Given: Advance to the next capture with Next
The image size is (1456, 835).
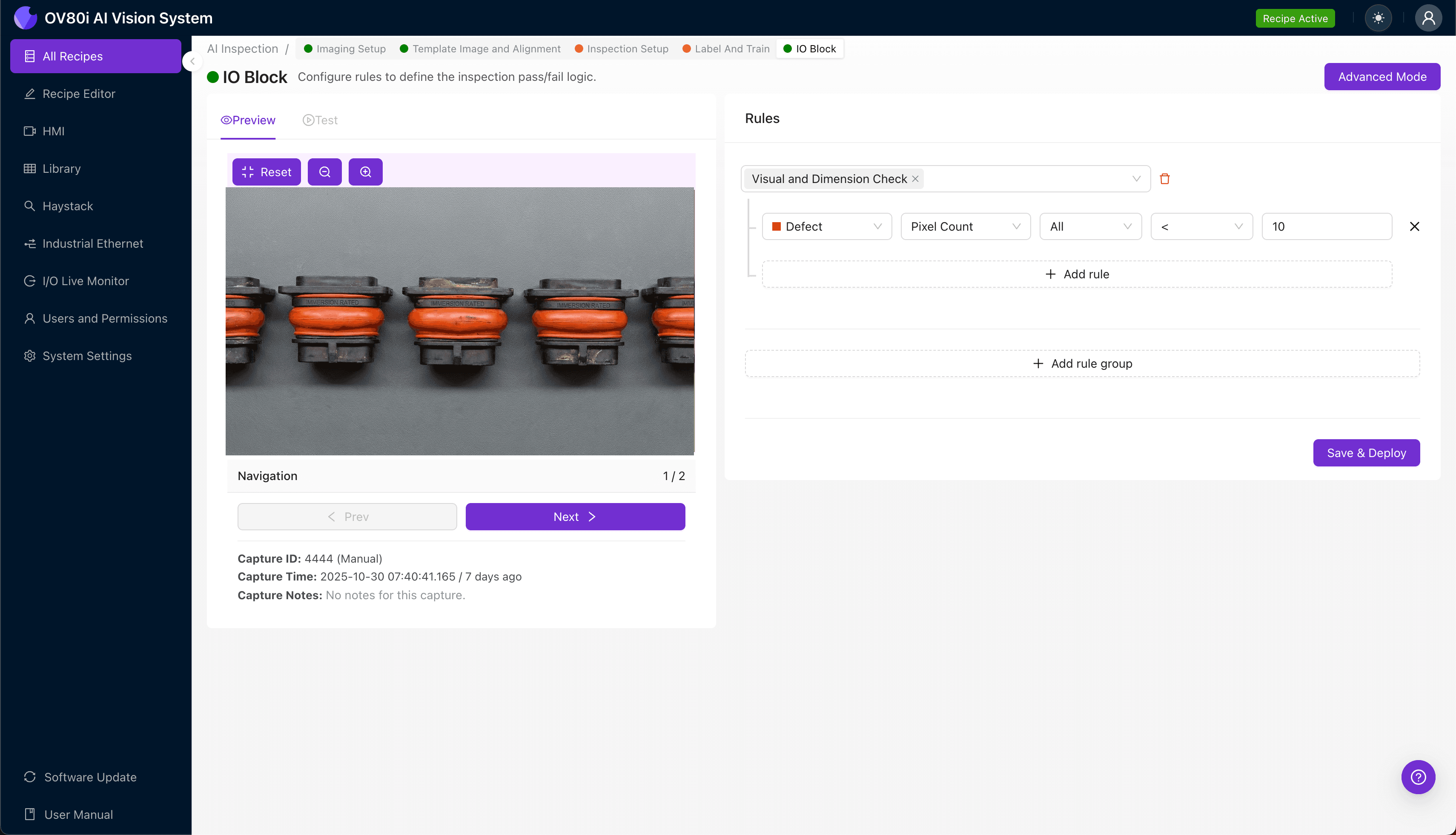Looking at the screenshot, I should click(575, 516).
